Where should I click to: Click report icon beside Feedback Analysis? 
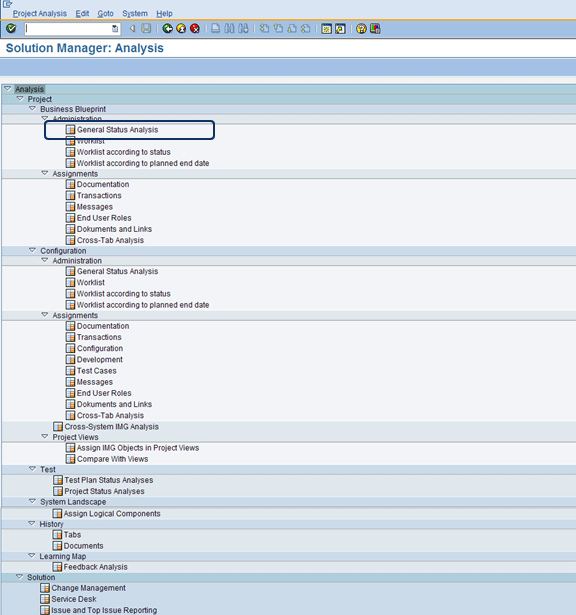pos(57,567)
